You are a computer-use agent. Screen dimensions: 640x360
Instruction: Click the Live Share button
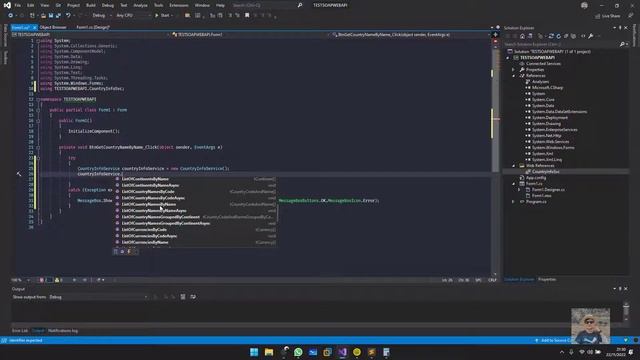pyautogui.click(x=608, y=16)
